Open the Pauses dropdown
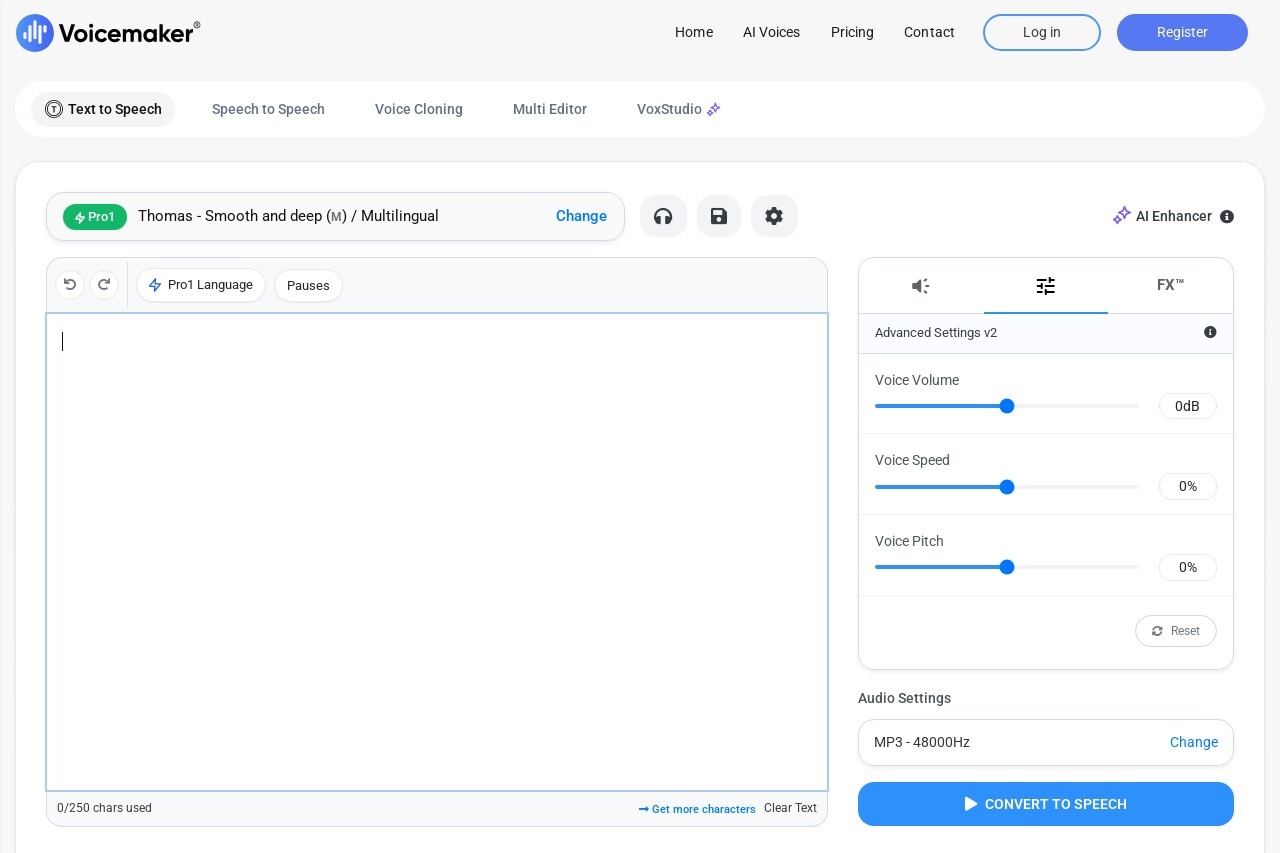 tap(308, 286)
